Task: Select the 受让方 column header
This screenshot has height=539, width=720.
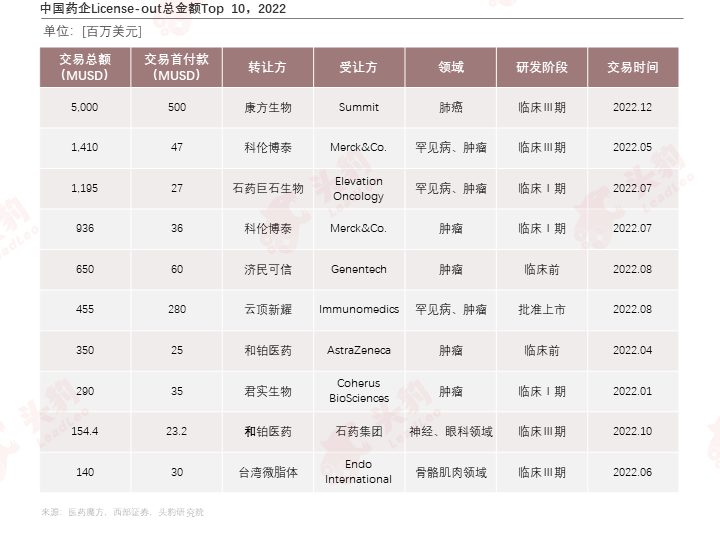Action: point(359,67)
